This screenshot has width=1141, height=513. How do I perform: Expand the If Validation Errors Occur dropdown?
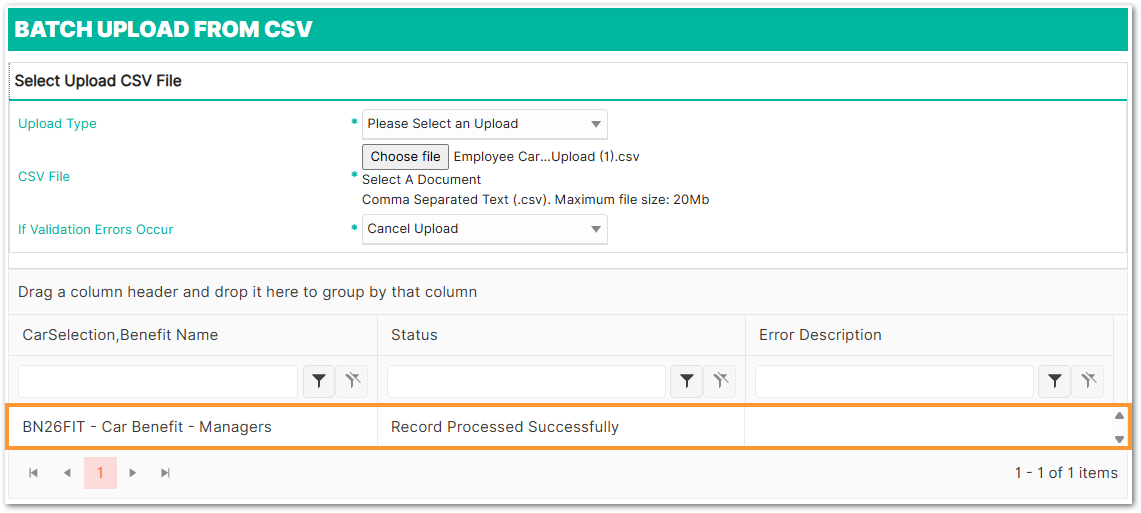(485, 229)
